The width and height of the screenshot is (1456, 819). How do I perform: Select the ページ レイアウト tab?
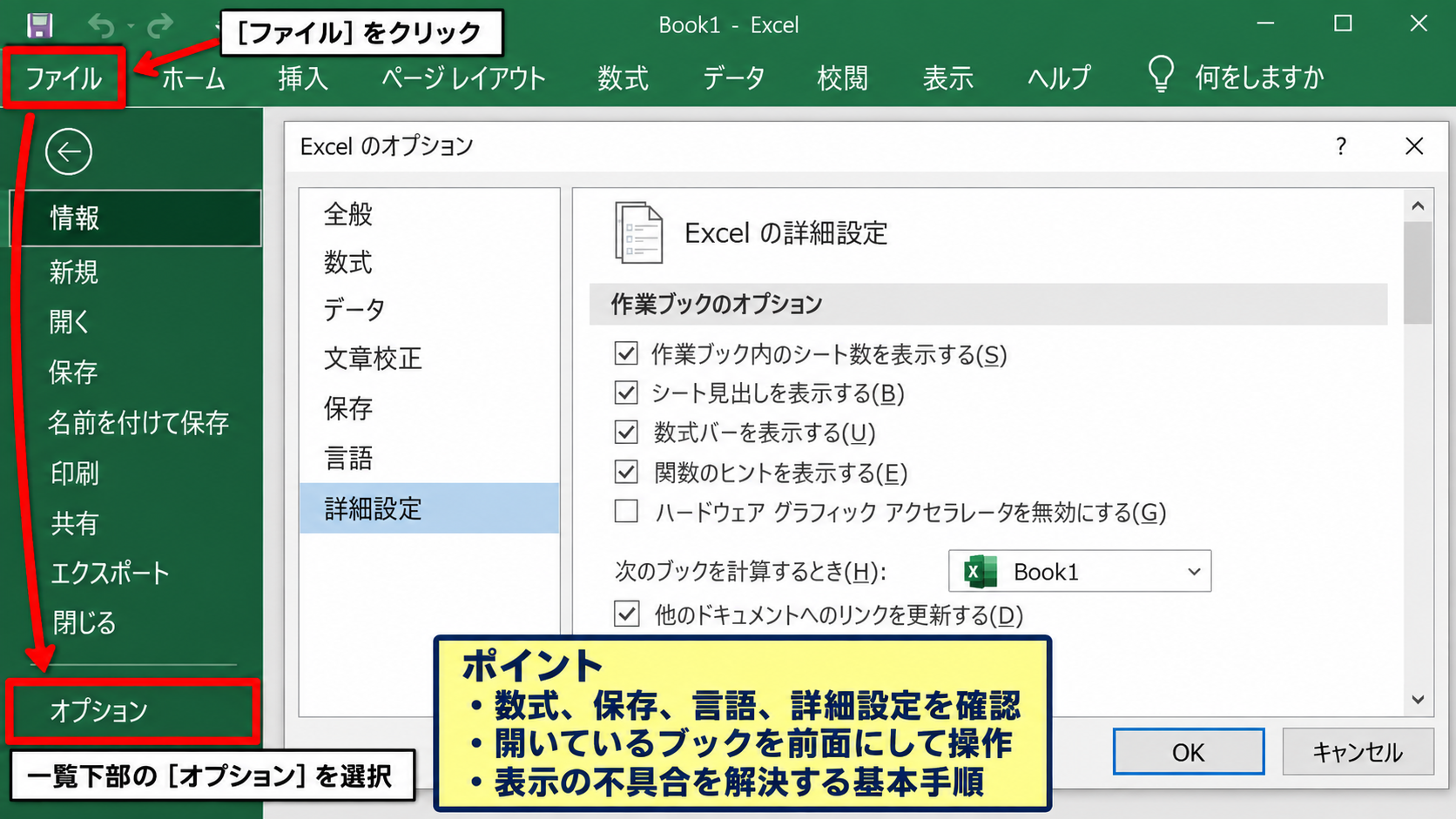pos(463,78)
